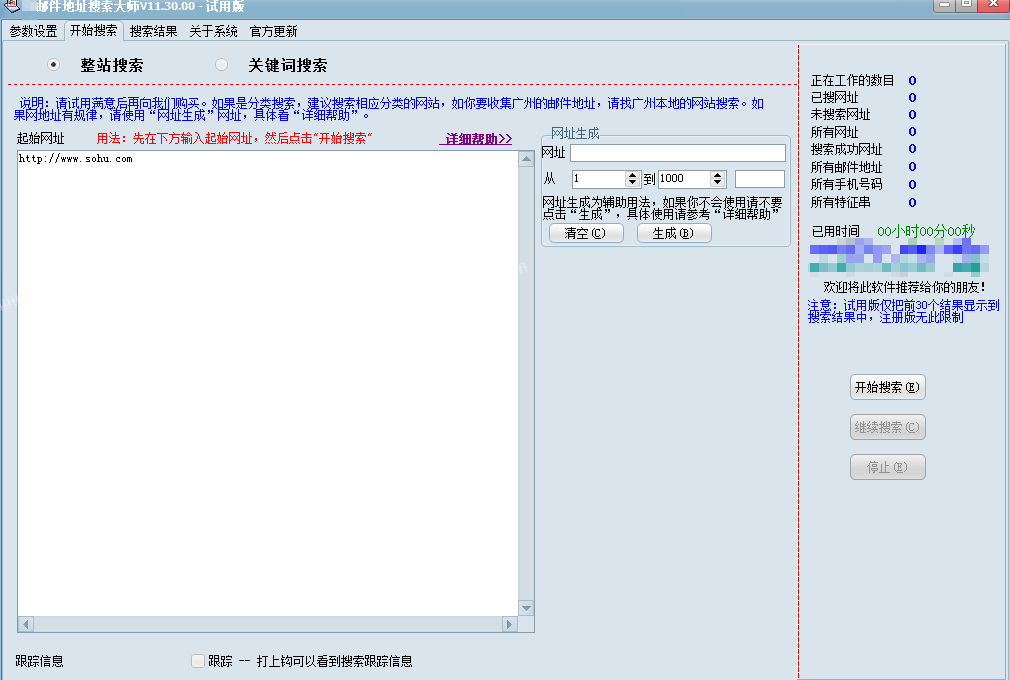The height and width of the screenshot is (680, 1010).
Task: Click the app icon in title bar
Action: [x=12, y=6]
